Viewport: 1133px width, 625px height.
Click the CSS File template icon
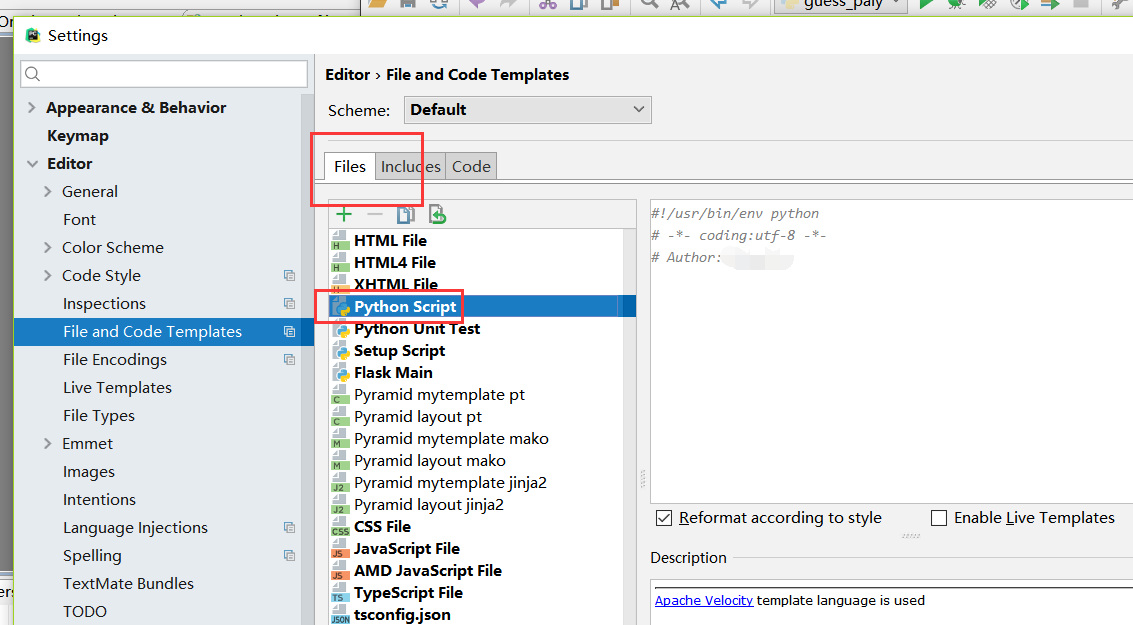(340, 527)
